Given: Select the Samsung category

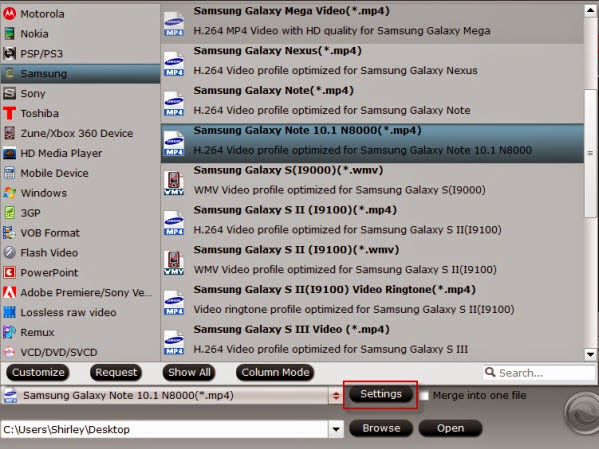Looking at the screenshot, I should coord(80,73).
